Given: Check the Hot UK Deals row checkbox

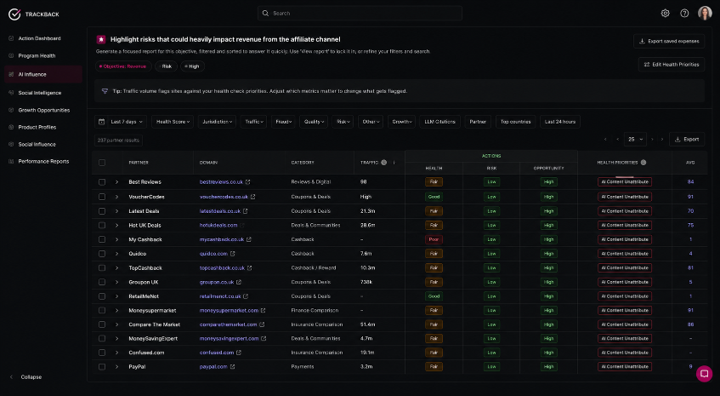Looking at the screenshot, I should 102,225.
